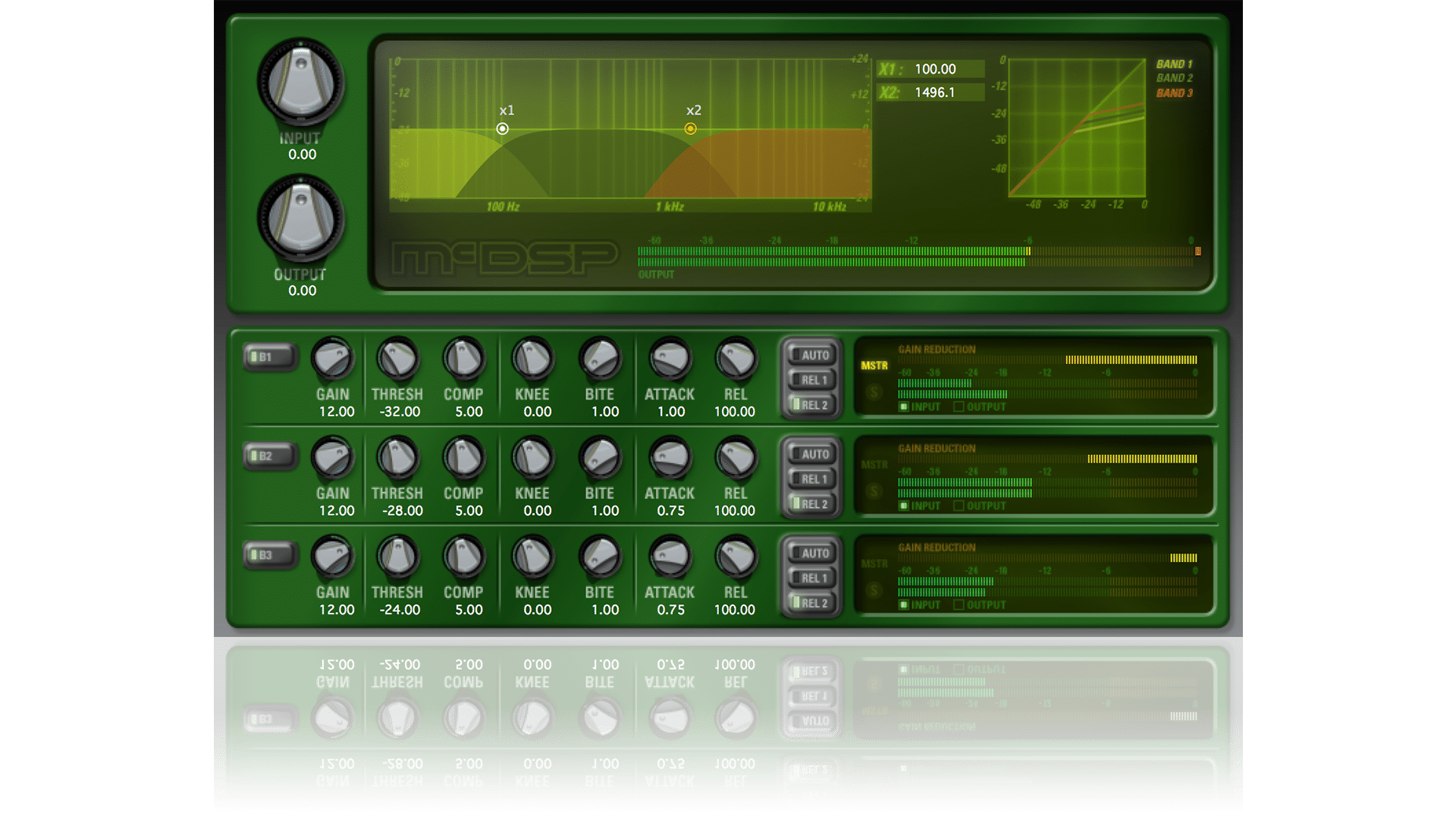
Task: Click the band 1 COMP knob
Action: click(463, 359)
